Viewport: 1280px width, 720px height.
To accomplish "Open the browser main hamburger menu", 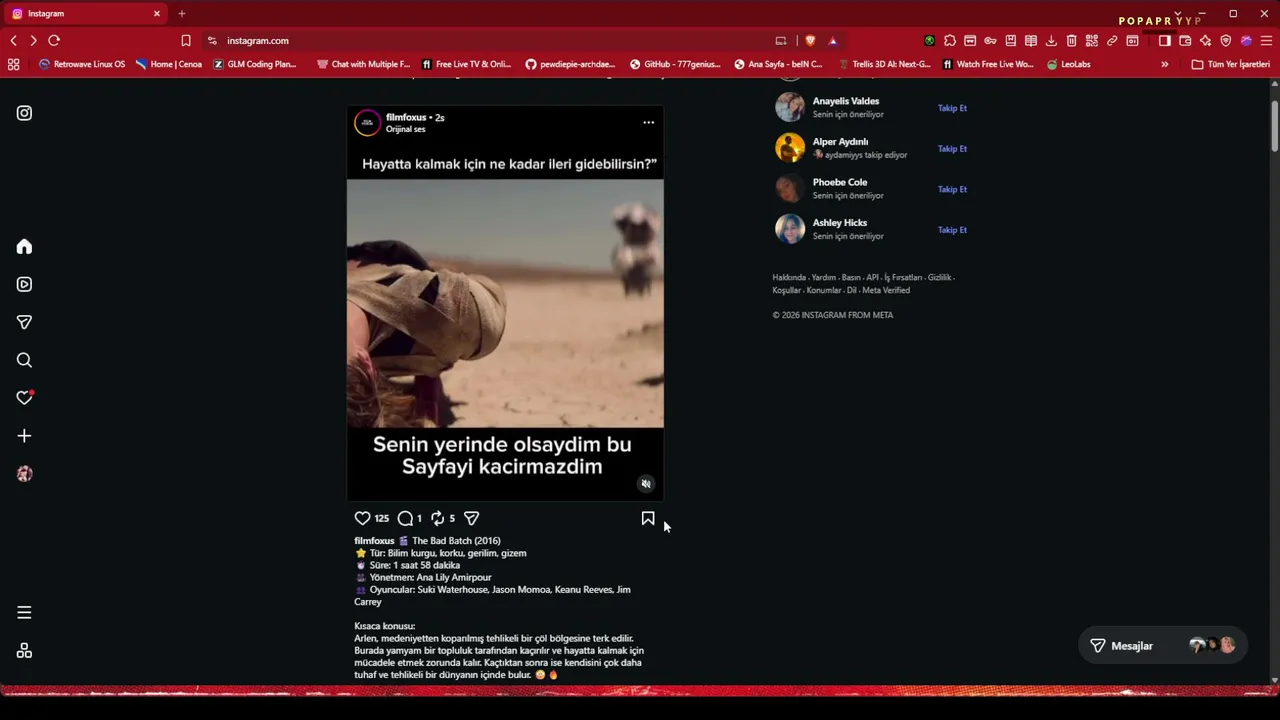I will coord(1266,41).
